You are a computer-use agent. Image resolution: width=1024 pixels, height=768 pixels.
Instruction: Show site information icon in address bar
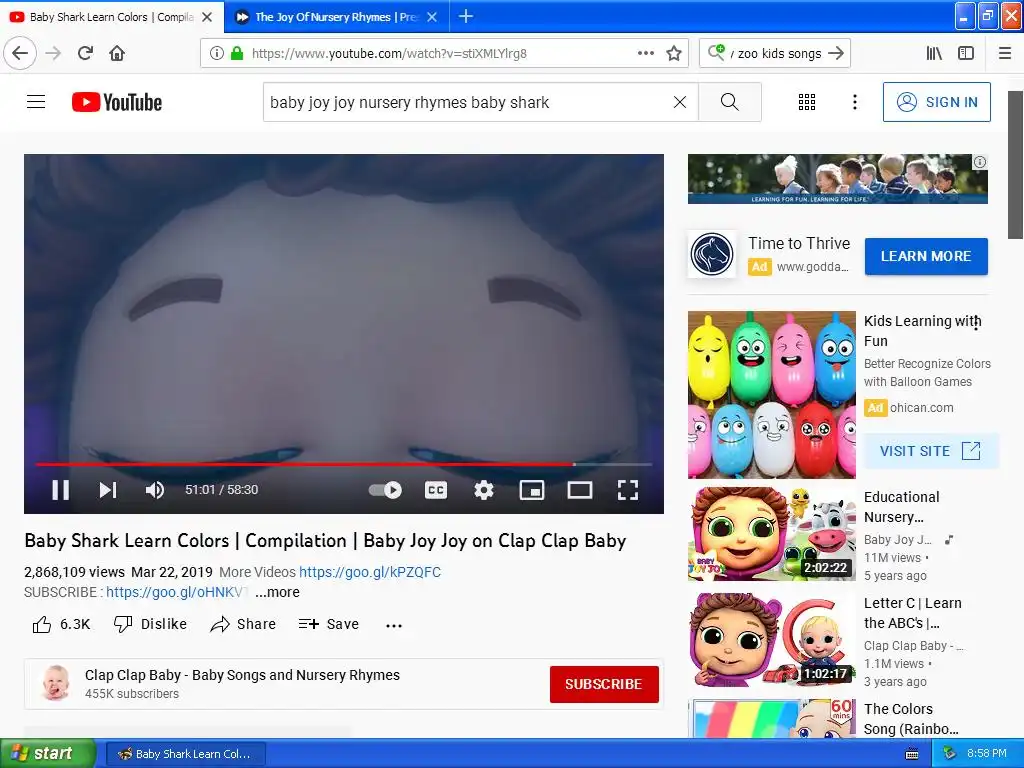[217, 54]
